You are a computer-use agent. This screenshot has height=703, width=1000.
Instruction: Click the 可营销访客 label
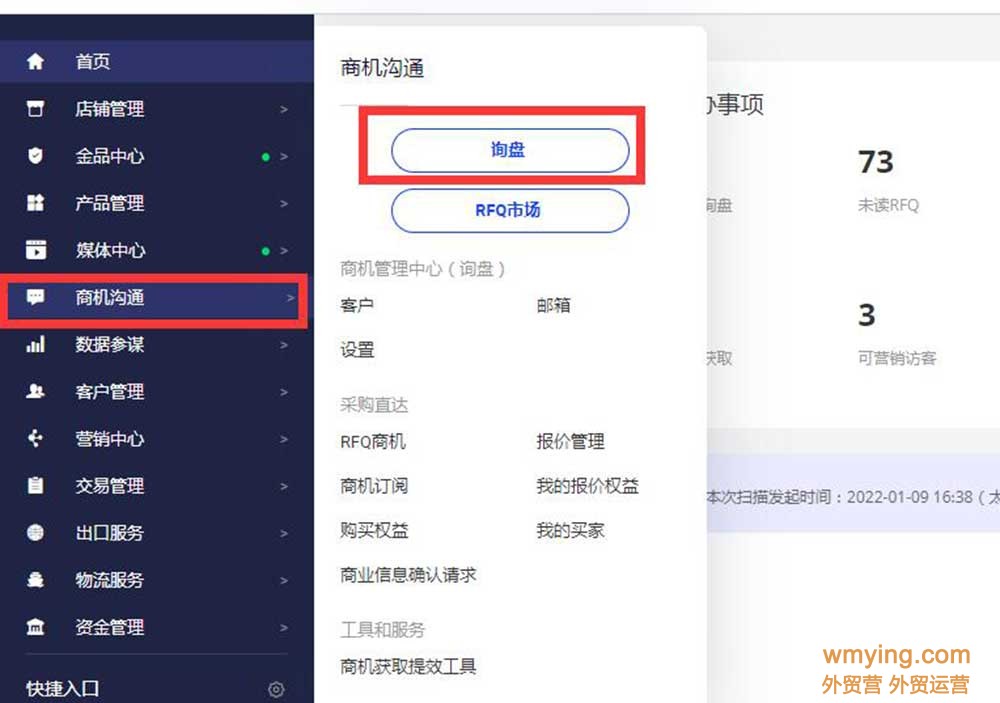pos(897,359)
